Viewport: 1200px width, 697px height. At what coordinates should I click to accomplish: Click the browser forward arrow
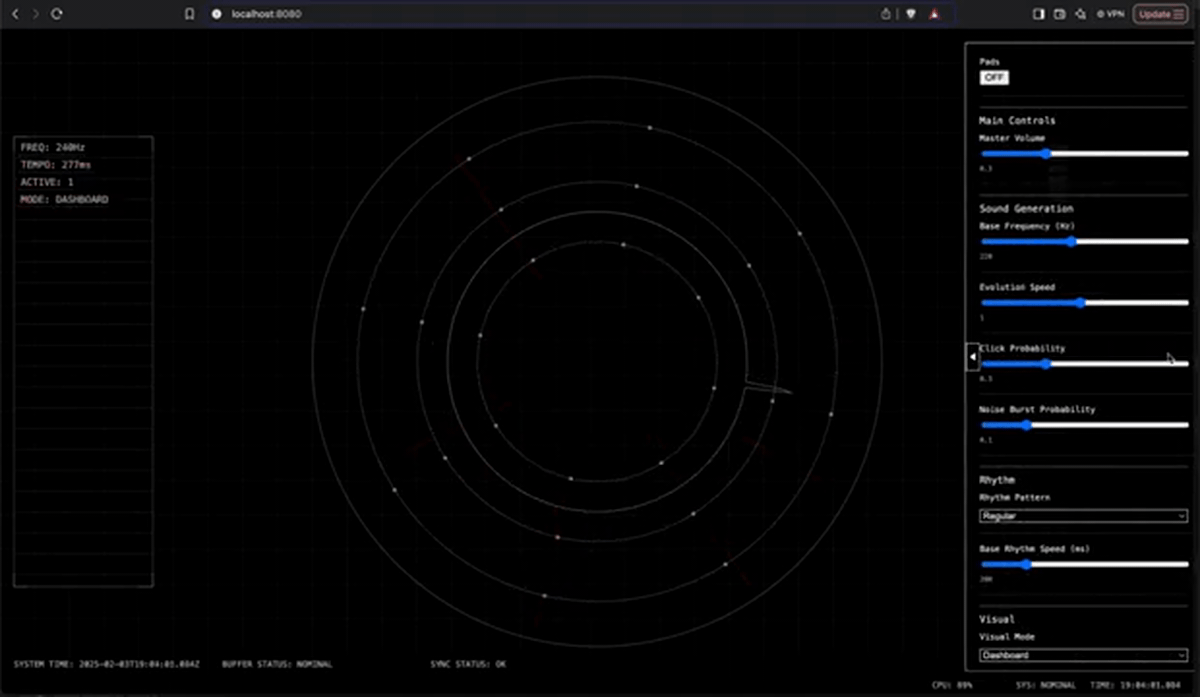(37, 14)
